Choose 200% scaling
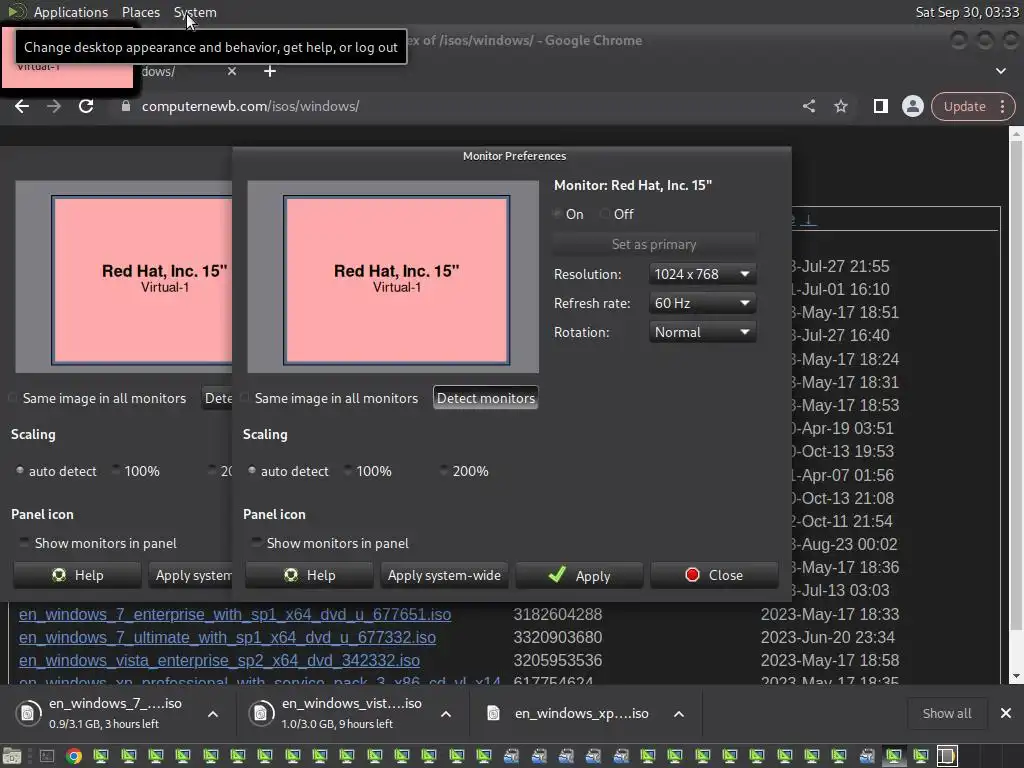 pyautogui.click(x=444, y=470)
